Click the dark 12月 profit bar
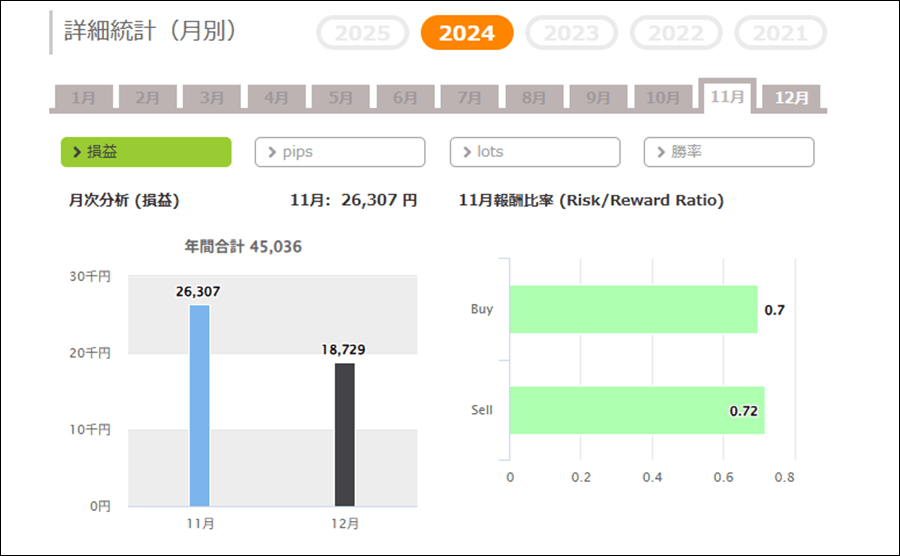This screenshot has height=556, width=900. 344,434
